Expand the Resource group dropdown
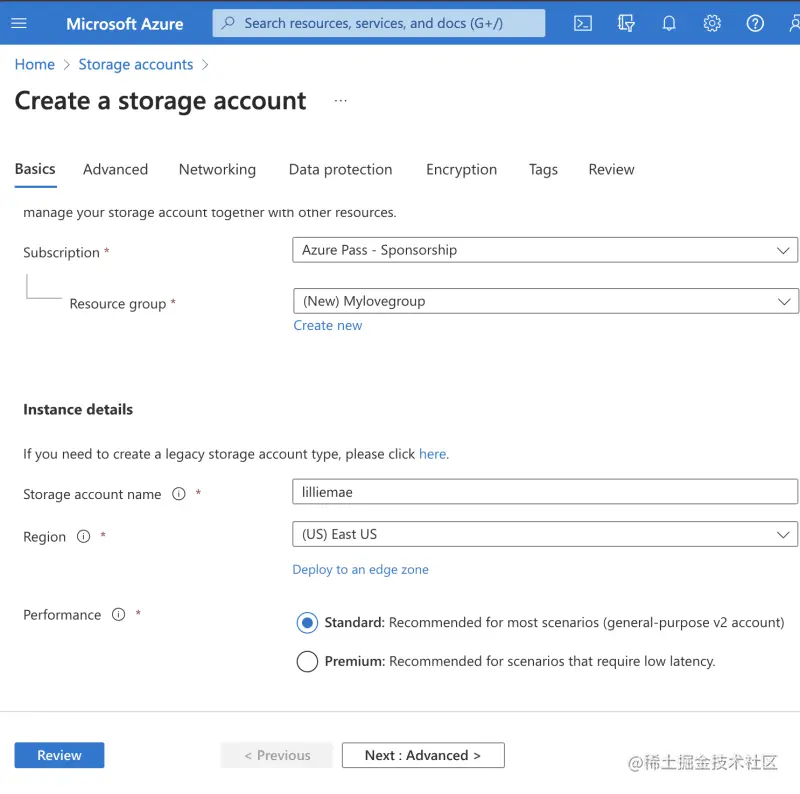Viewport: 800px width, 794px height. coord(545,301)
